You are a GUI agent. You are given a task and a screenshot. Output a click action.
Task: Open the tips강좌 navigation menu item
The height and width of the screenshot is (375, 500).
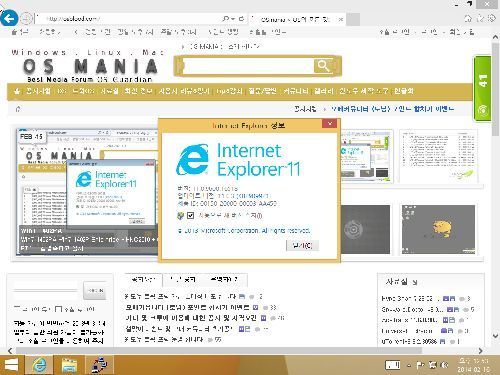(229, 91)
